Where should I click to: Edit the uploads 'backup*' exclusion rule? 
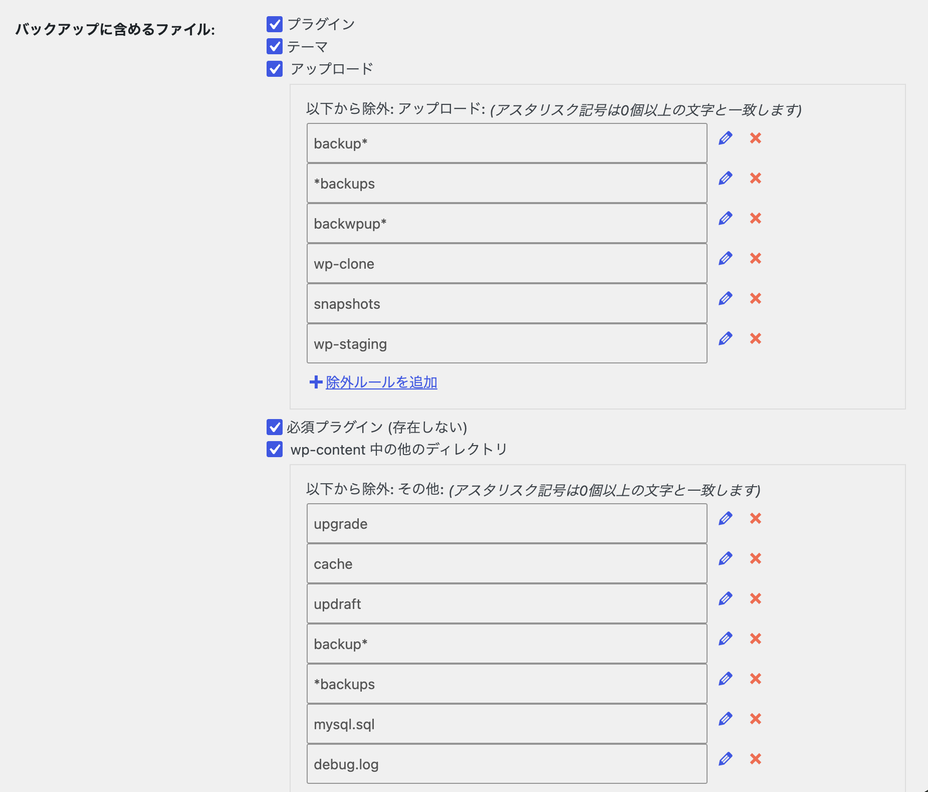725,138
